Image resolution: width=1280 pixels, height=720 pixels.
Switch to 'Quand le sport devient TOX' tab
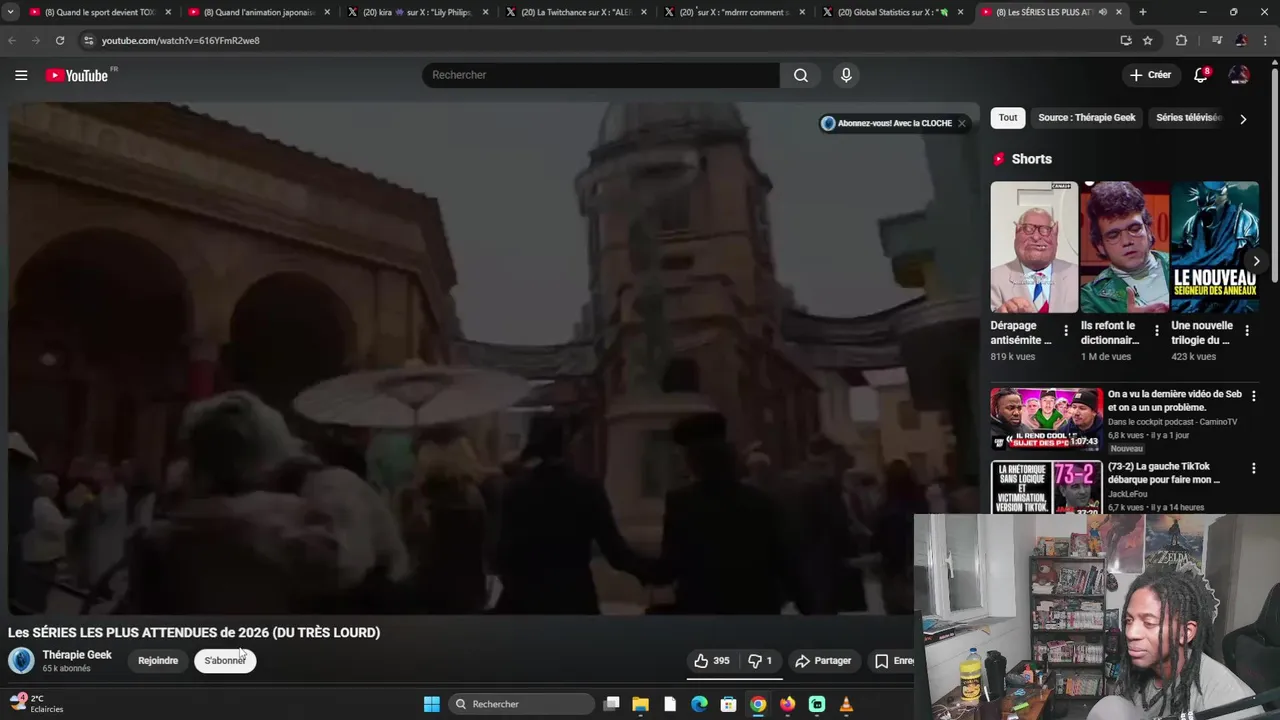(x=98, y=12)
